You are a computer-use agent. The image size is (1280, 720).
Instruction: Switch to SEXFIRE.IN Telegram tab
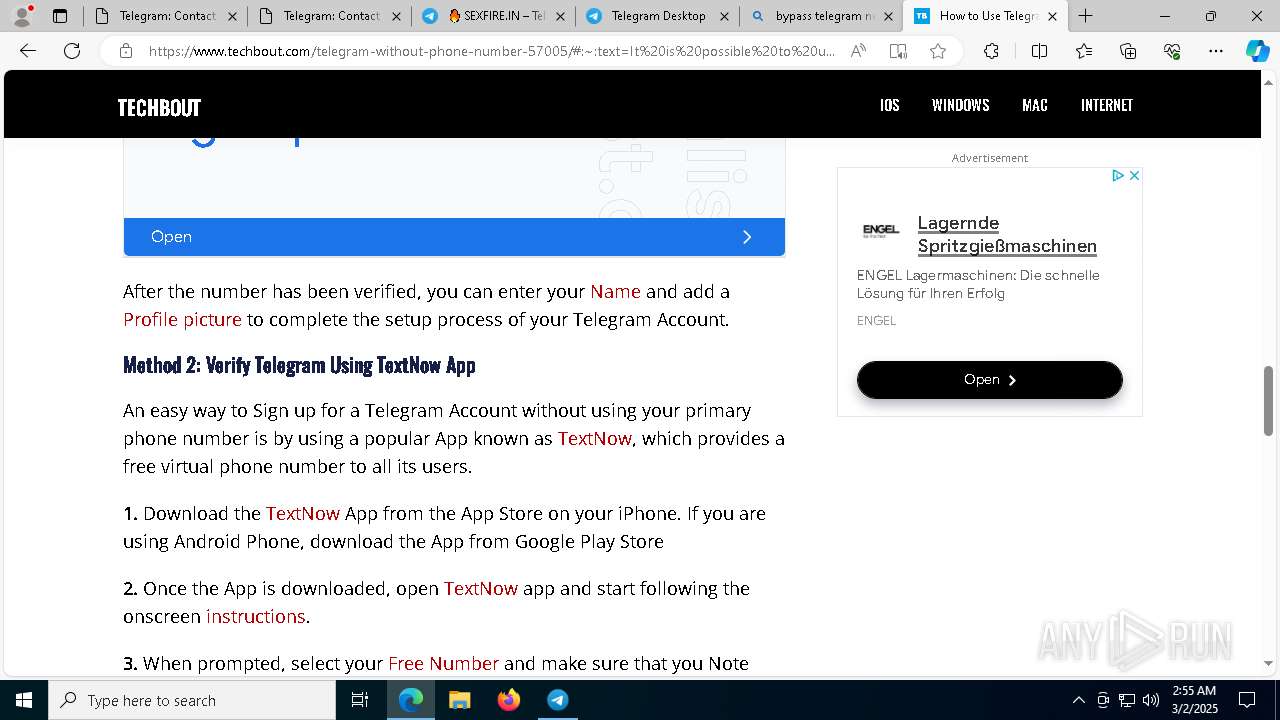pyautogui.click(x=494, y=16)
